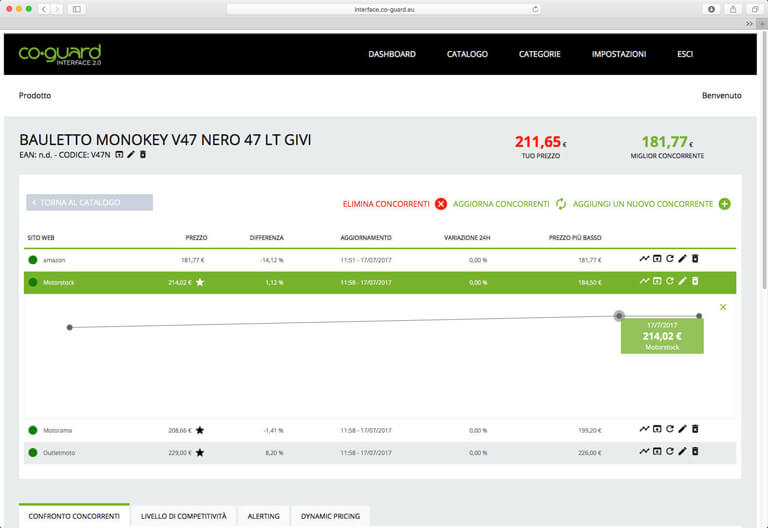The width and height of the screenshot is (768, 528).
Task: Click green plus add competitor icon
Action: click(x=724, y=204)
